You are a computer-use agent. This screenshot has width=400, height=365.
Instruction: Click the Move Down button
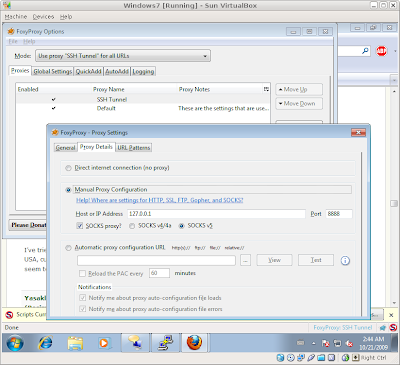click(x=299, y=104)
